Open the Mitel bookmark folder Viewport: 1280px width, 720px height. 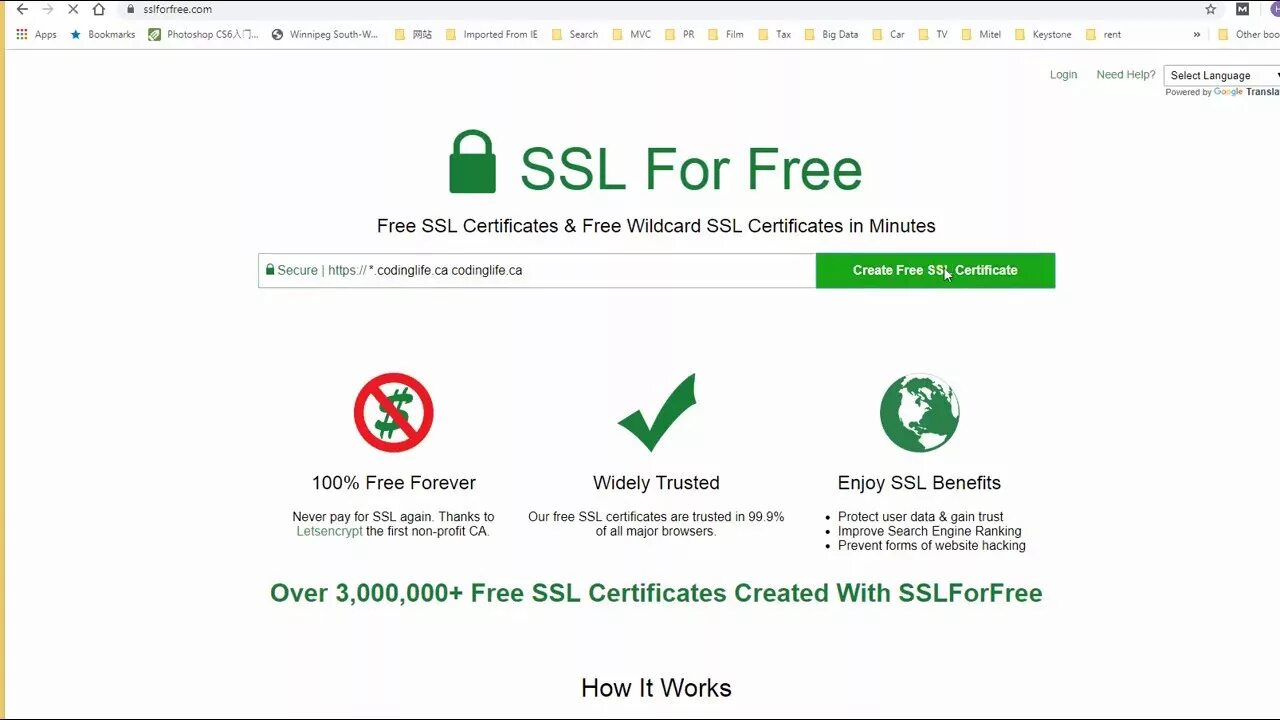981,34
